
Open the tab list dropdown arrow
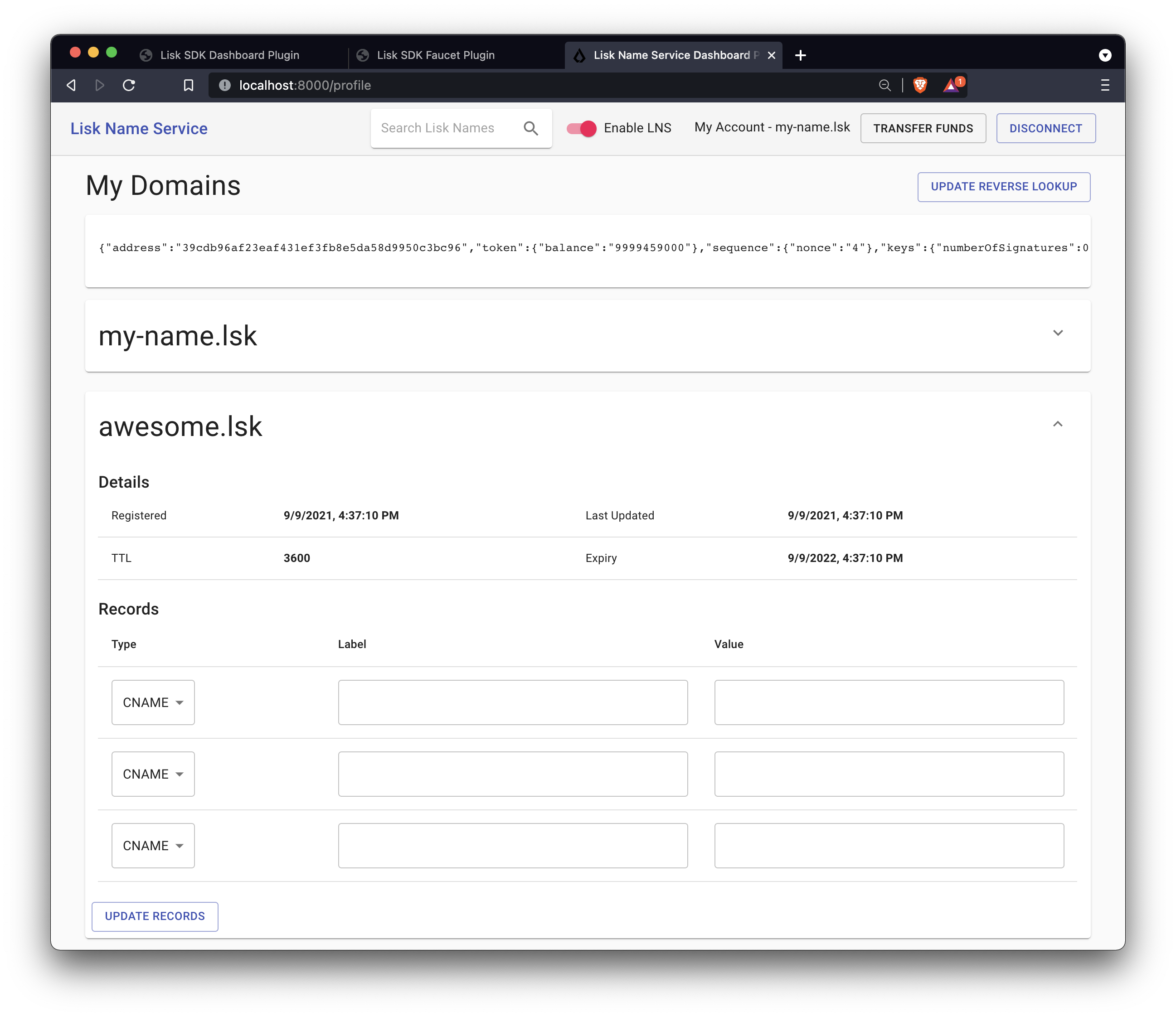click(x=1104, y=55)
